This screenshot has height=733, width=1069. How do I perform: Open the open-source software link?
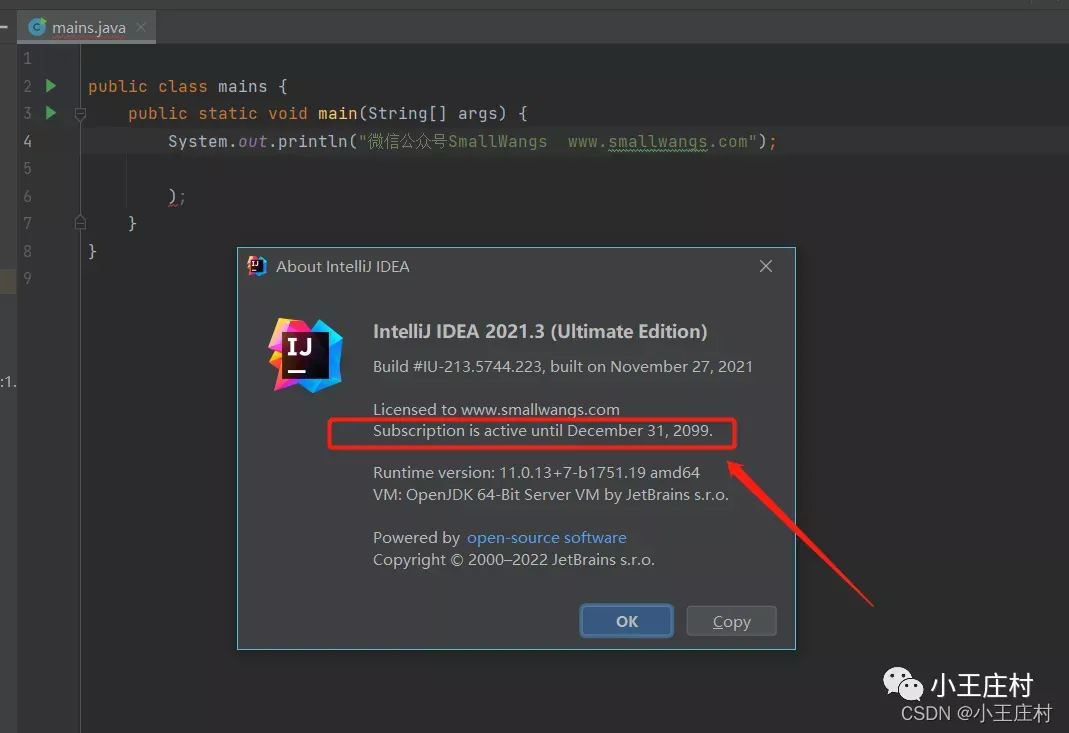tap(546, 537)
